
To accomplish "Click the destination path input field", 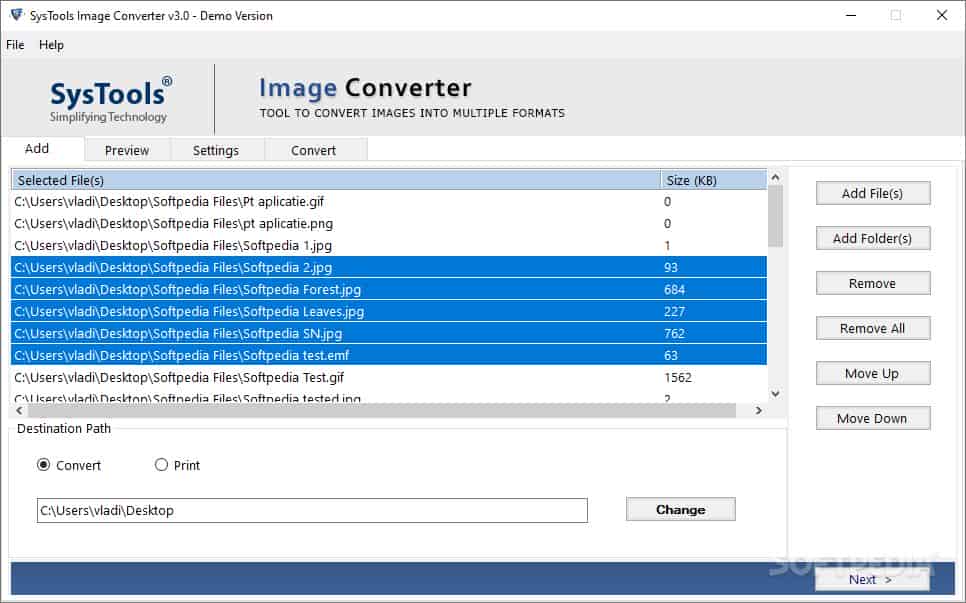I will coord(312,511).
